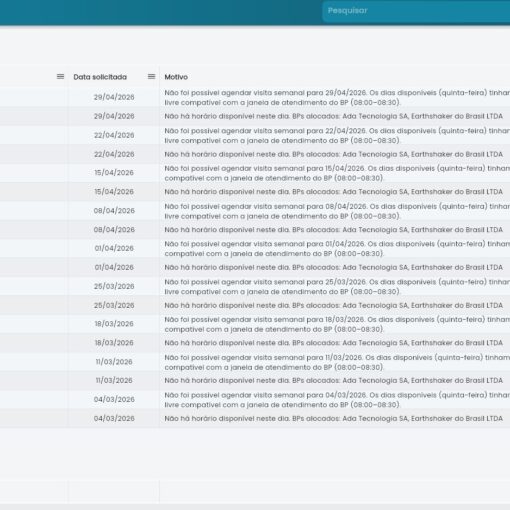Select 'Não há horário disponível' motivo for 15/04/2026
The height and width of the screenshot is (510, 510).
pos(333,192)
